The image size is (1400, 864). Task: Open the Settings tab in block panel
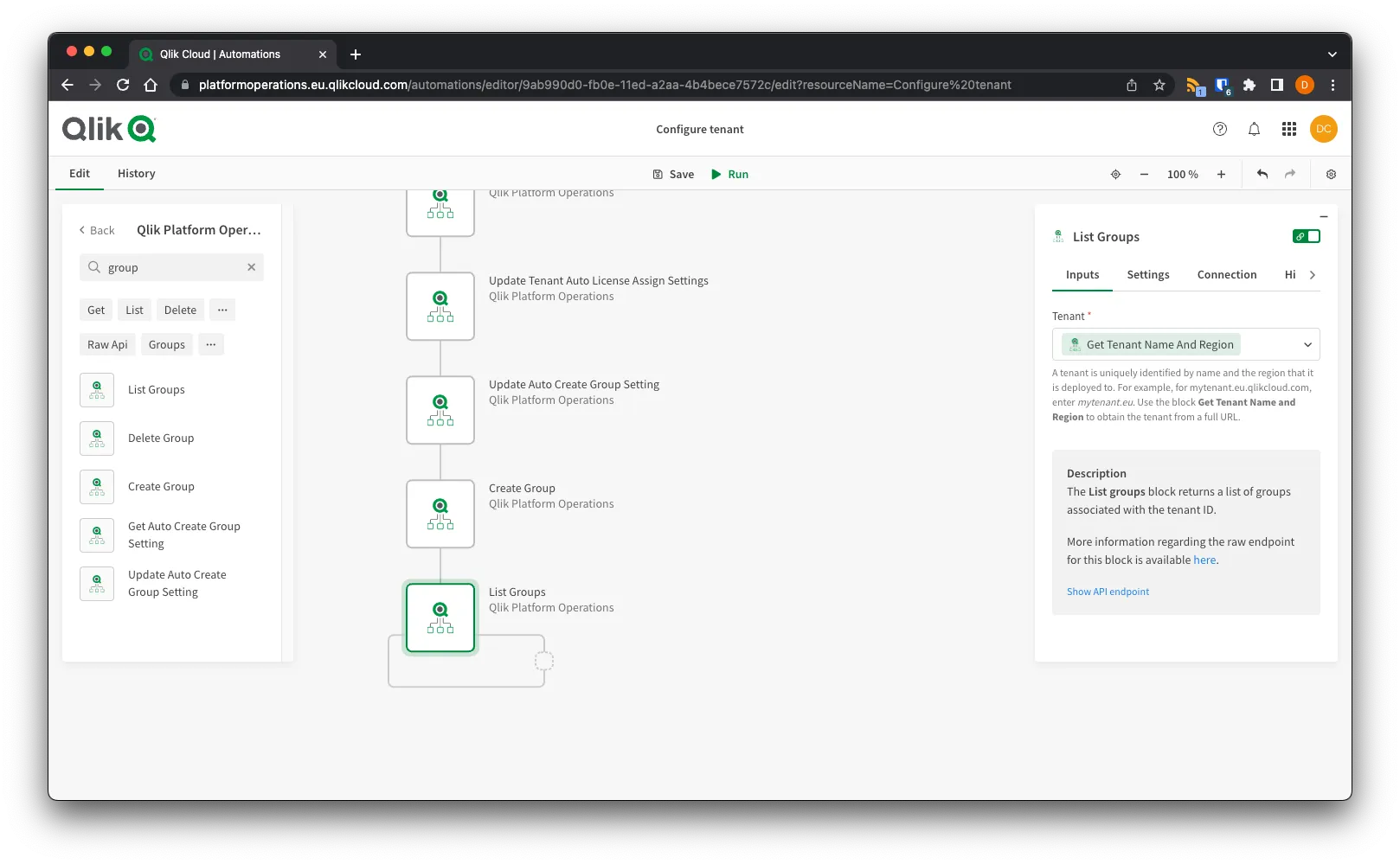[1147, 274]
